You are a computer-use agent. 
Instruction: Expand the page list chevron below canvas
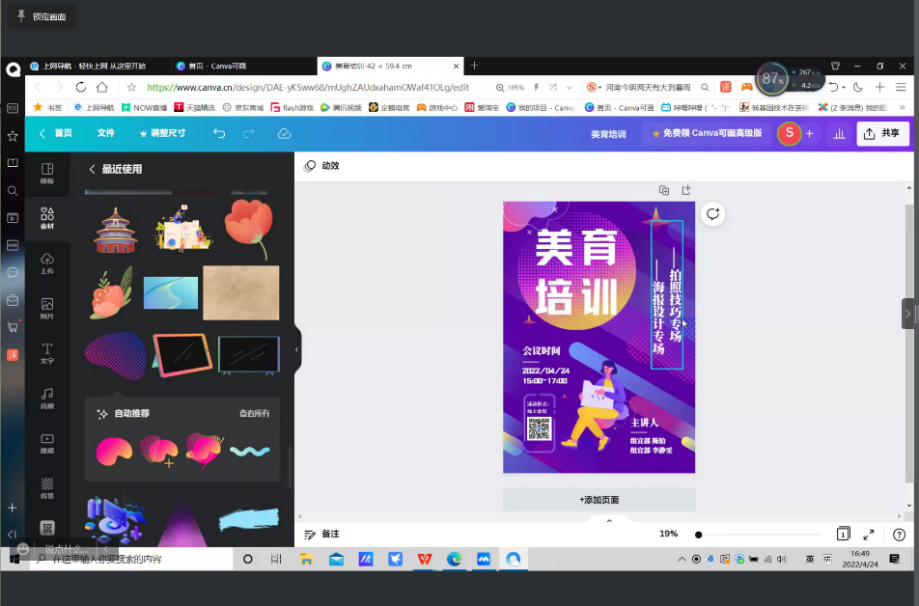(609, 520)
